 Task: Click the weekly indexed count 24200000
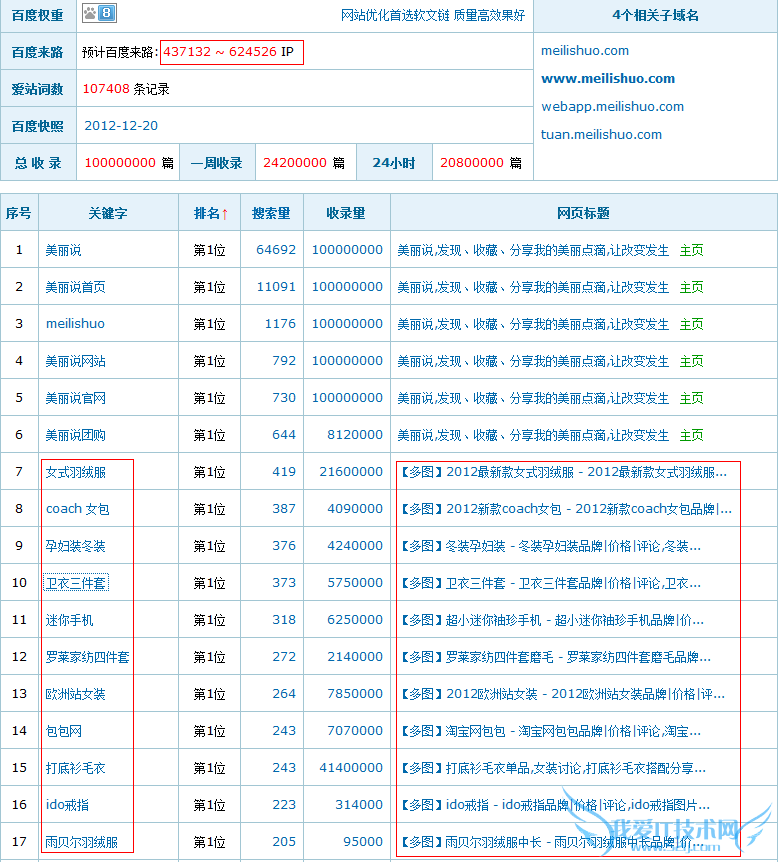(x=295, y=163)
